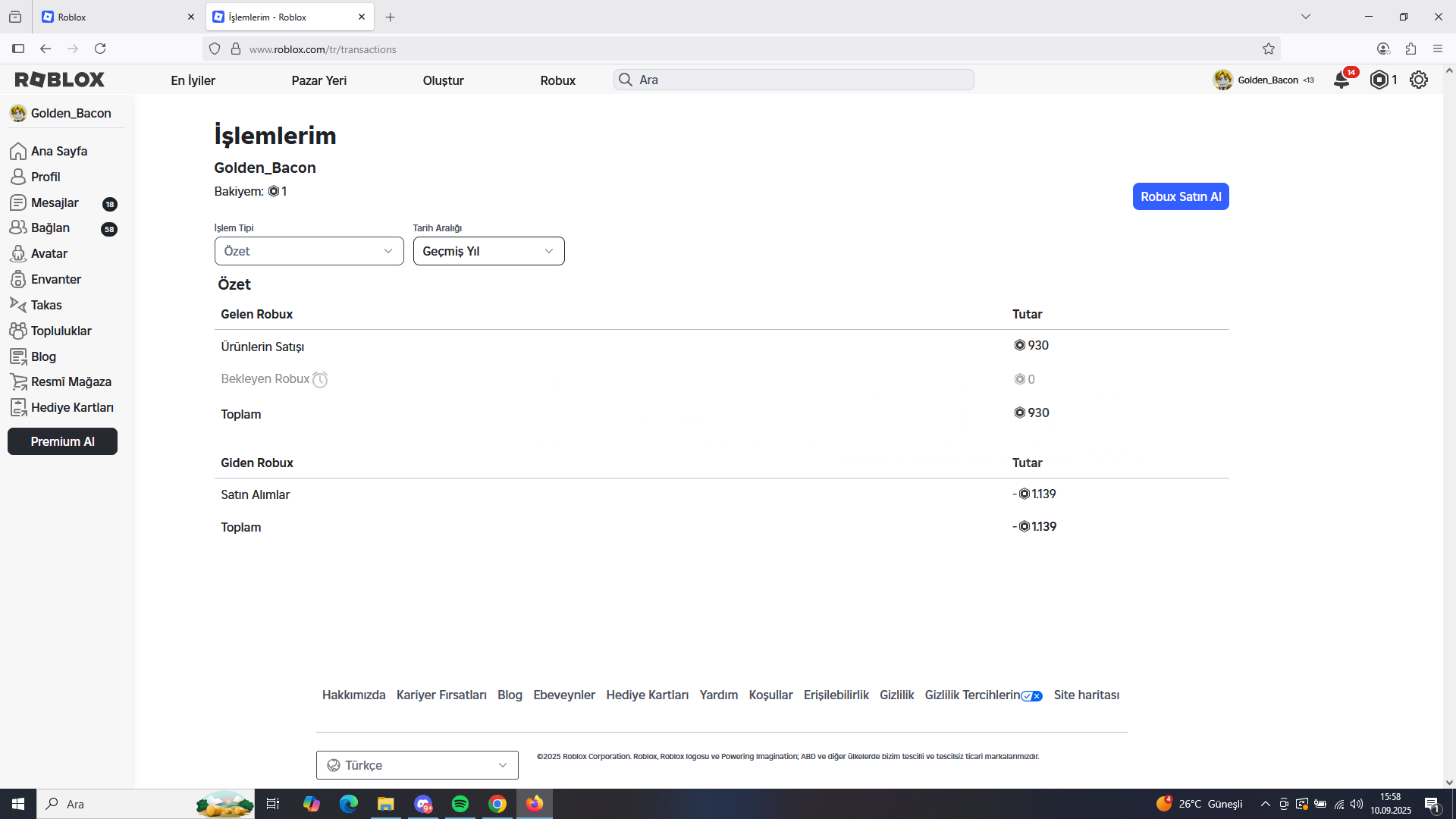This screenshot has height=819, width=1456.
Task: Click the Hediye Kartları gift card icon
Action: (18, 407)
